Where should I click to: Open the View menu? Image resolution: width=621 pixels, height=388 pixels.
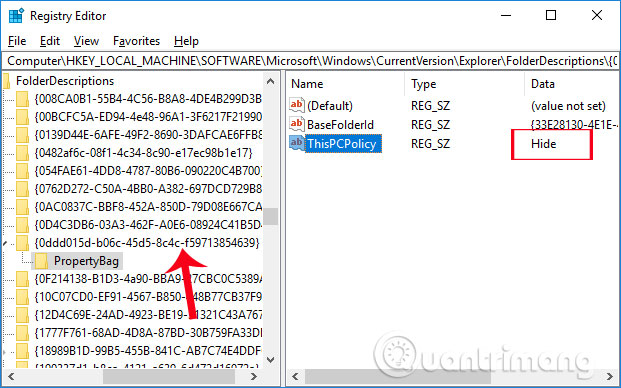tap(86, 41)
